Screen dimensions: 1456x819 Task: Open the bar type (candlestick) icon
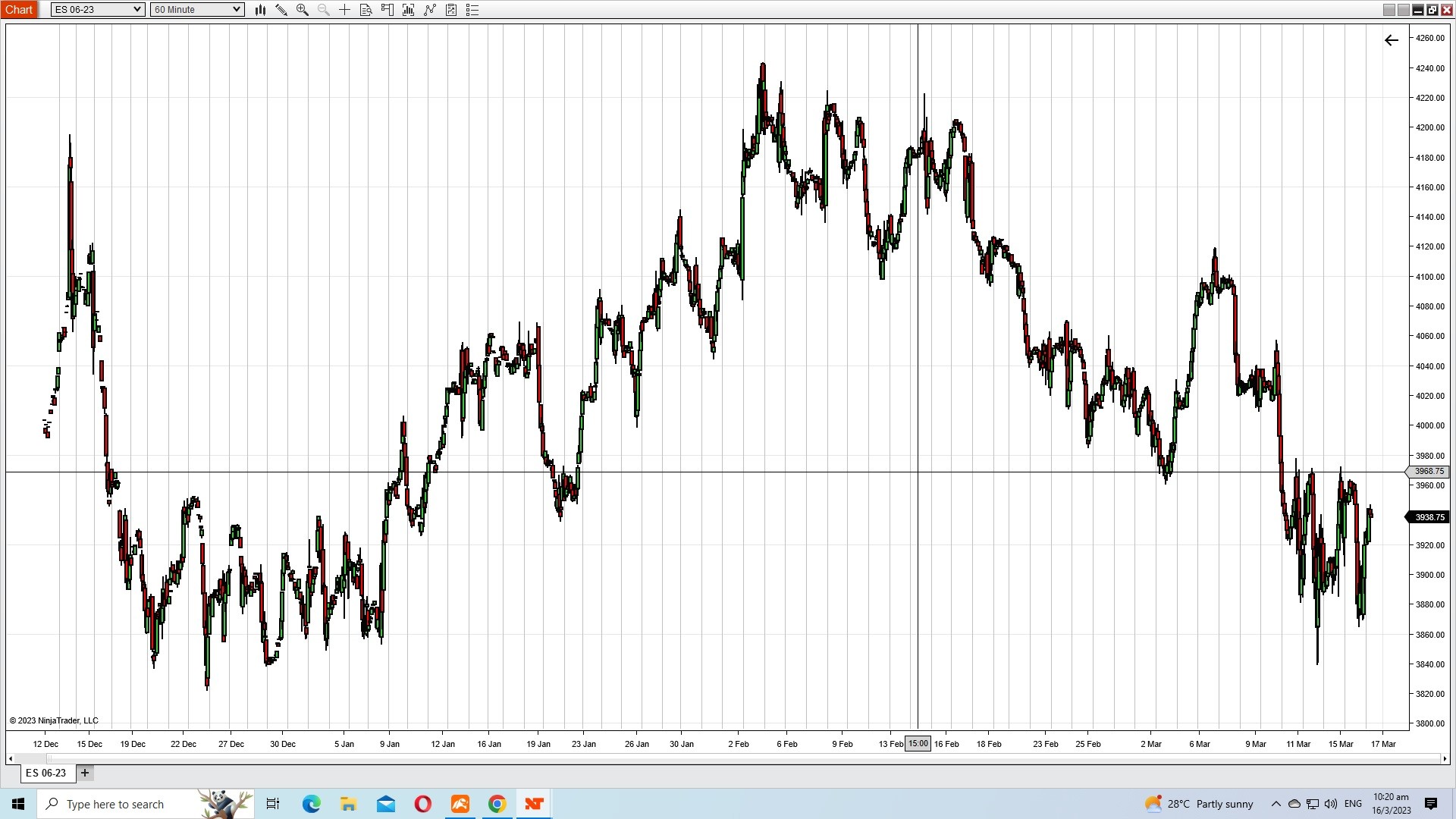(x=260, y=10)
